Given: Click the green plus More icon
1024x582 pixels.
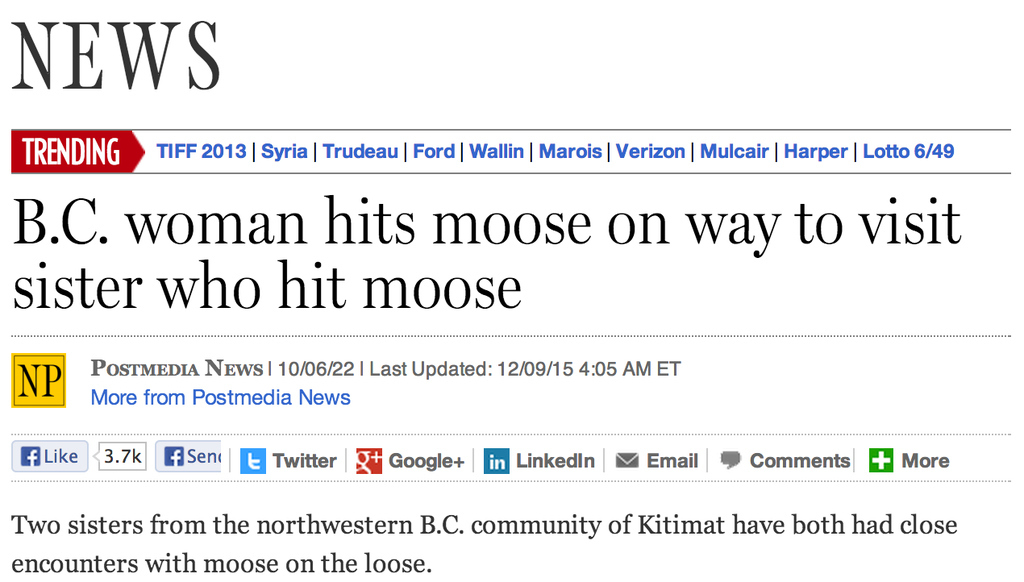Looking at the screenshot, I should pyautogui.click(x=881, y=461).
